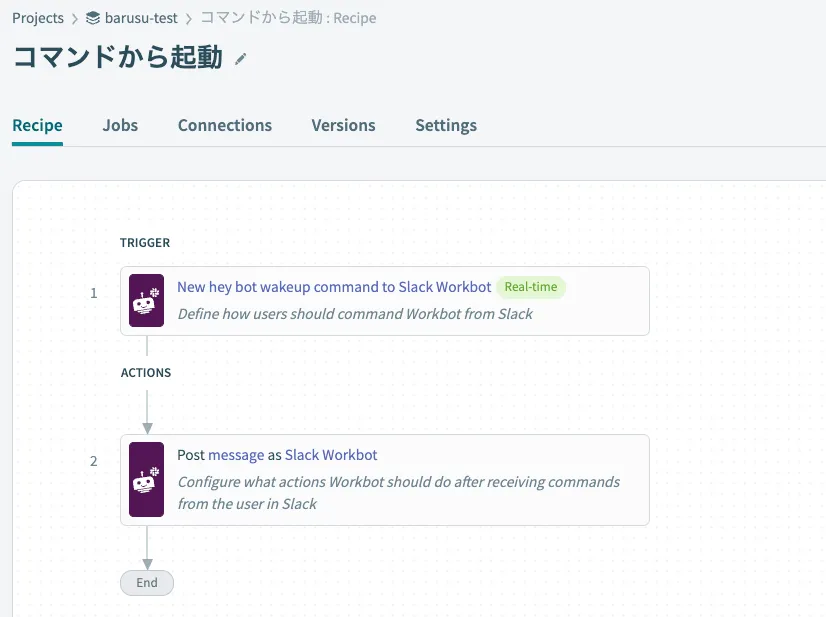Viewport: 826px width, 617px height.
Task: Click the コマンドから起動 : Recipe breadcrumb
Action: (289, 18)
